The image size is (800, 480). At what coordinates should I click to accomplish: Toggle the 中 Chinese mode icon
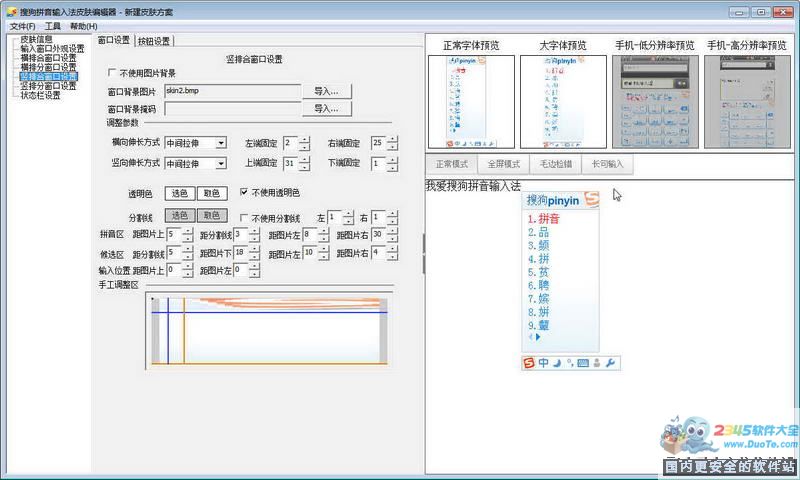543,363
